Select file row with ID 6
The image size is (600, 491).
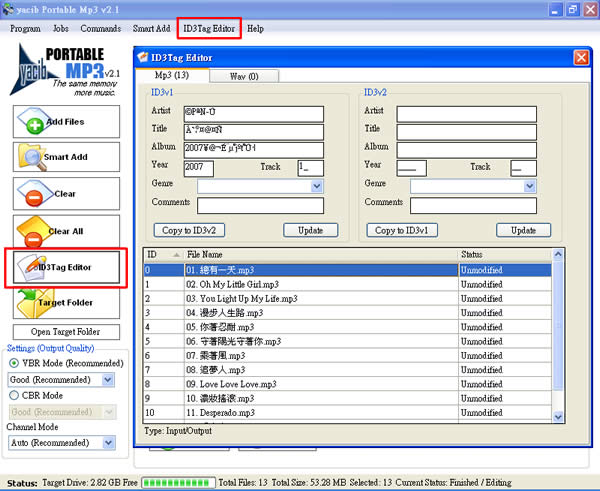click(348, 356)
